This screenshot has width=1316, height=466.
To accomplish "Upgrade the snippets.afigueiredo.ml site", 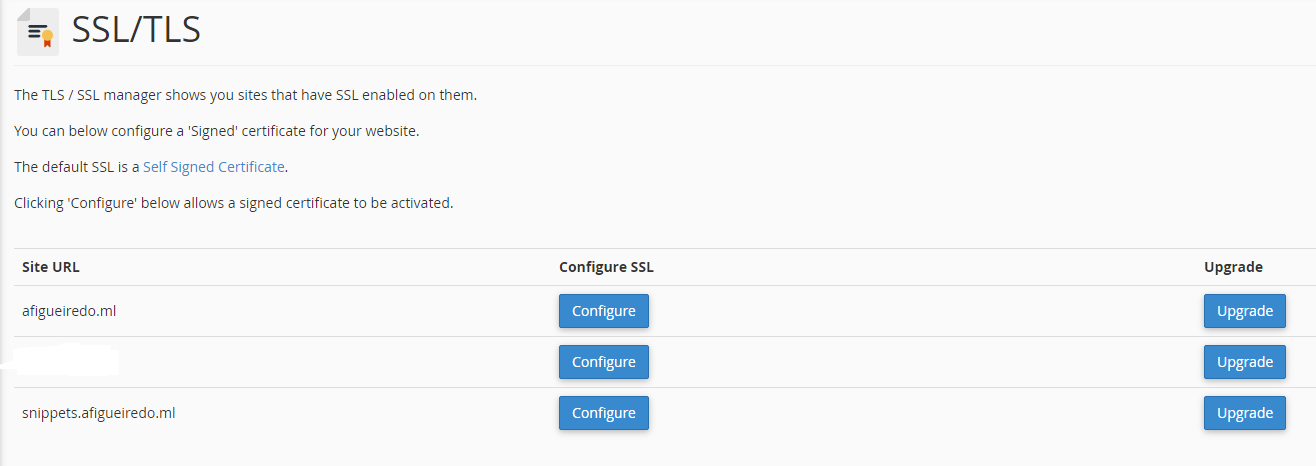I will 1244,413.
